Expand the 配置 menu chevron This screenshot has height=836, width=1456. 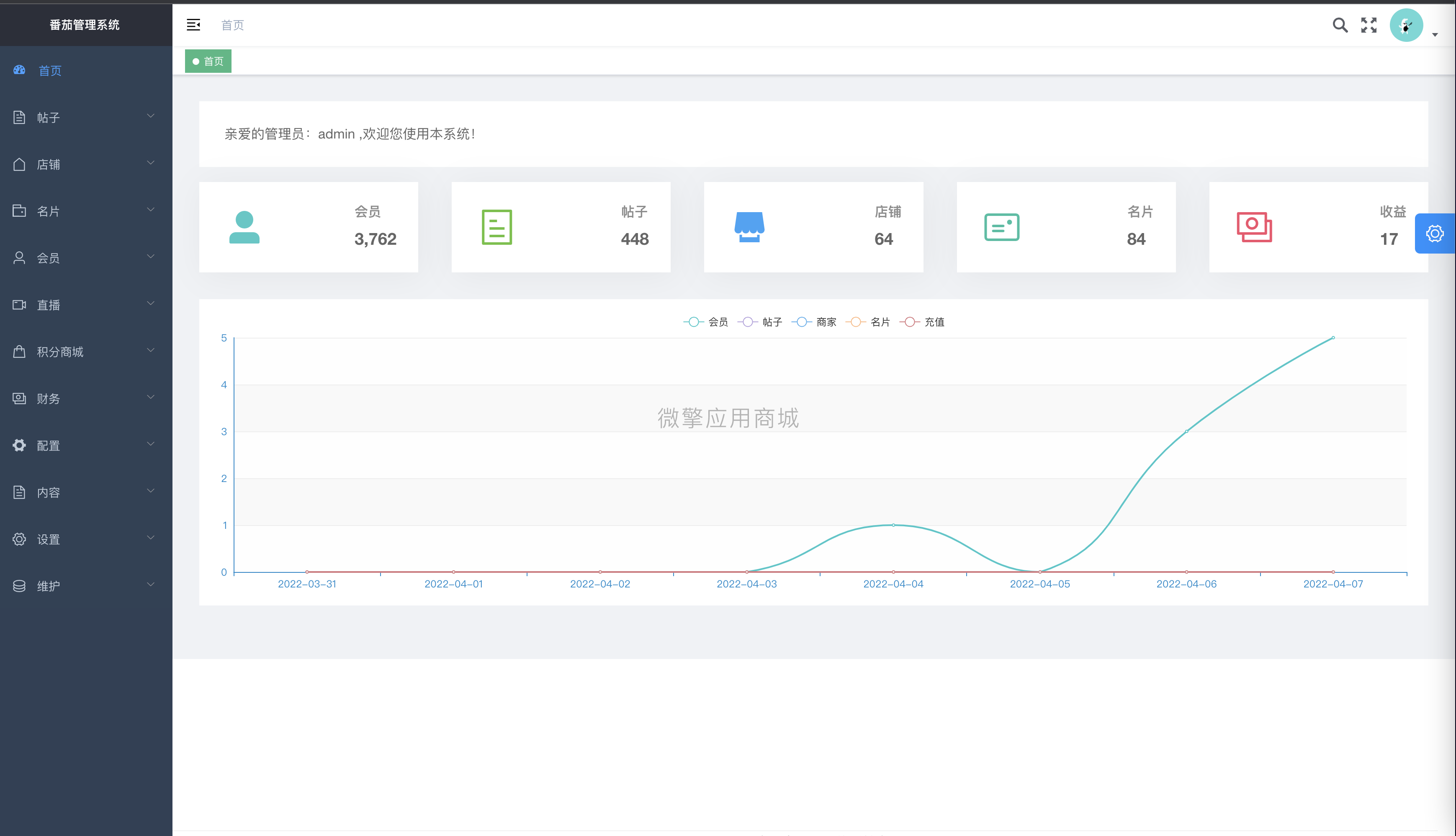[150, 444]
